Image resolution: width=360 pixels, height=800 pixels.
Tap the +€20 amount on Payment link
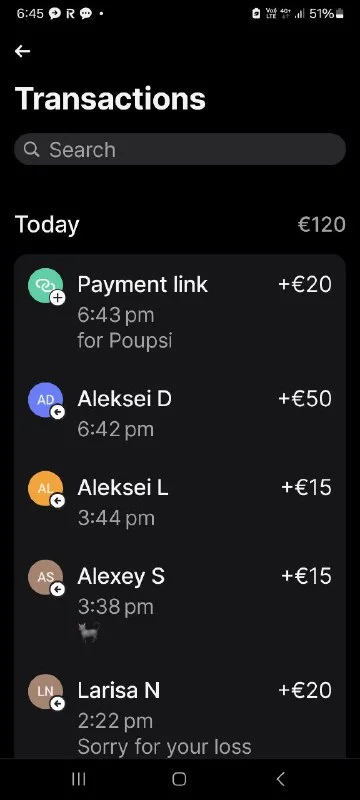click(x=305, y=284)
